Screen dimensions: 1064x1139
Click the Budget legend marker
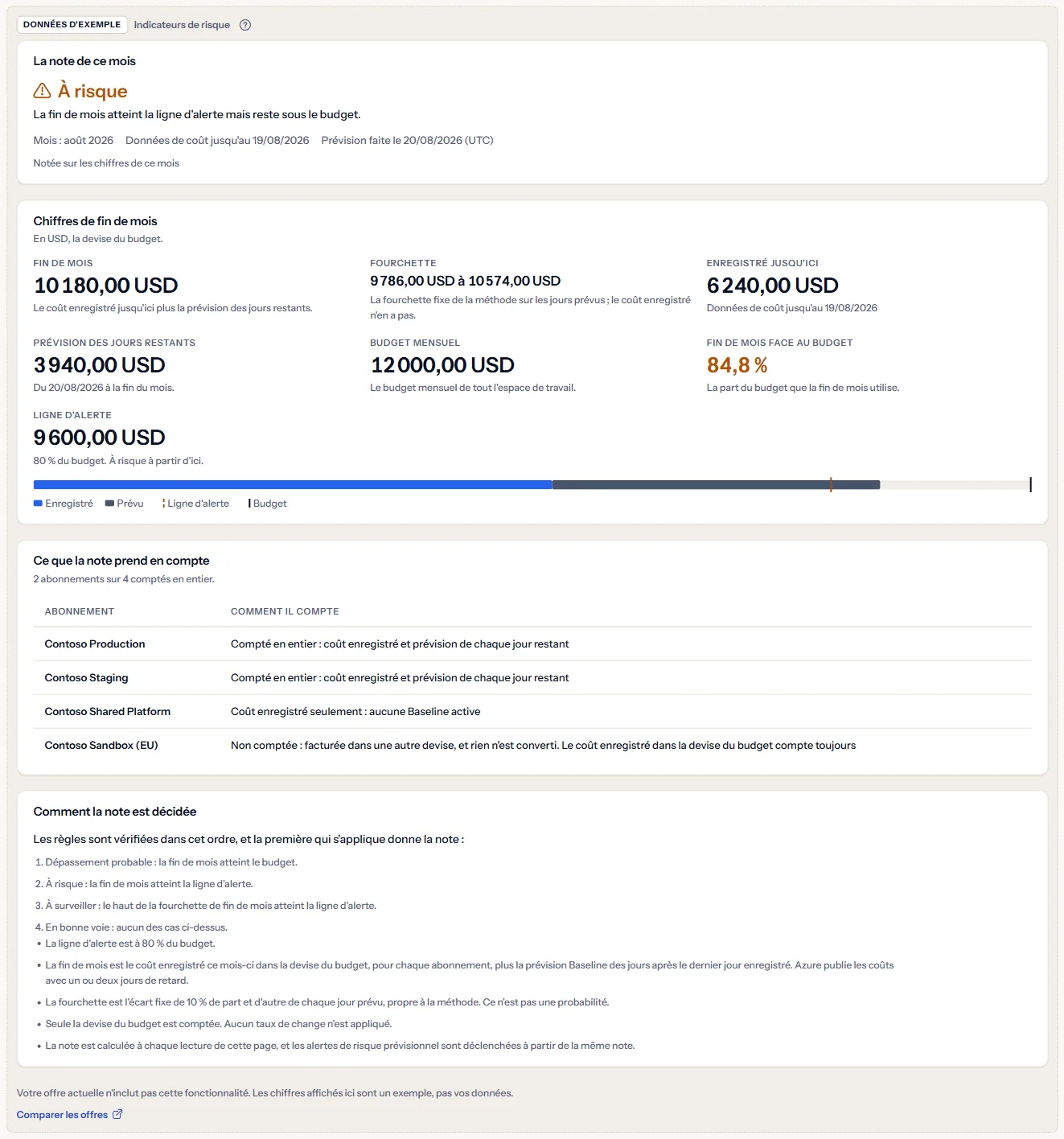click(249, 504)
